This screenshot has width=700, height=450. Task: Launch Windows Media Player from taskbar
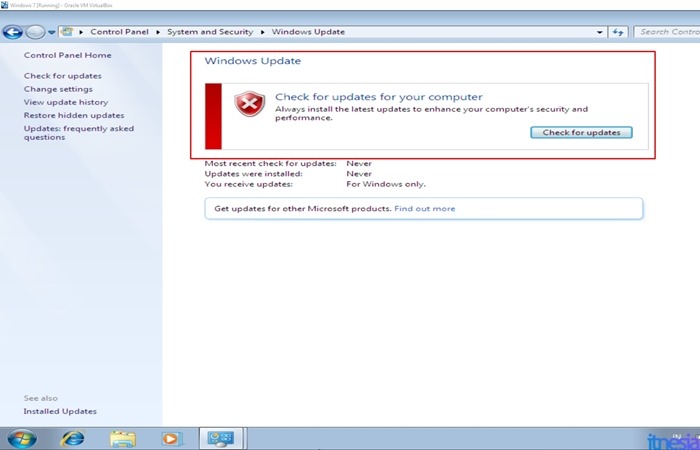(172, 438)
